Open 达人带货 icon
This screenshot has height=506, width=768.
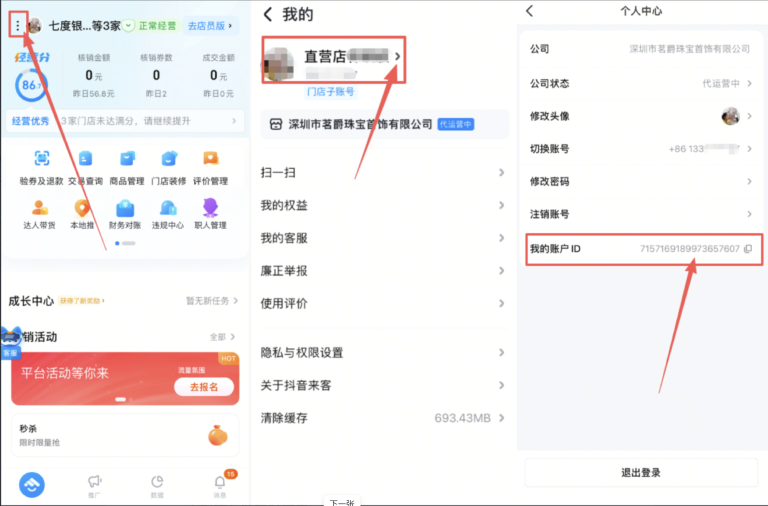(40, 208)
